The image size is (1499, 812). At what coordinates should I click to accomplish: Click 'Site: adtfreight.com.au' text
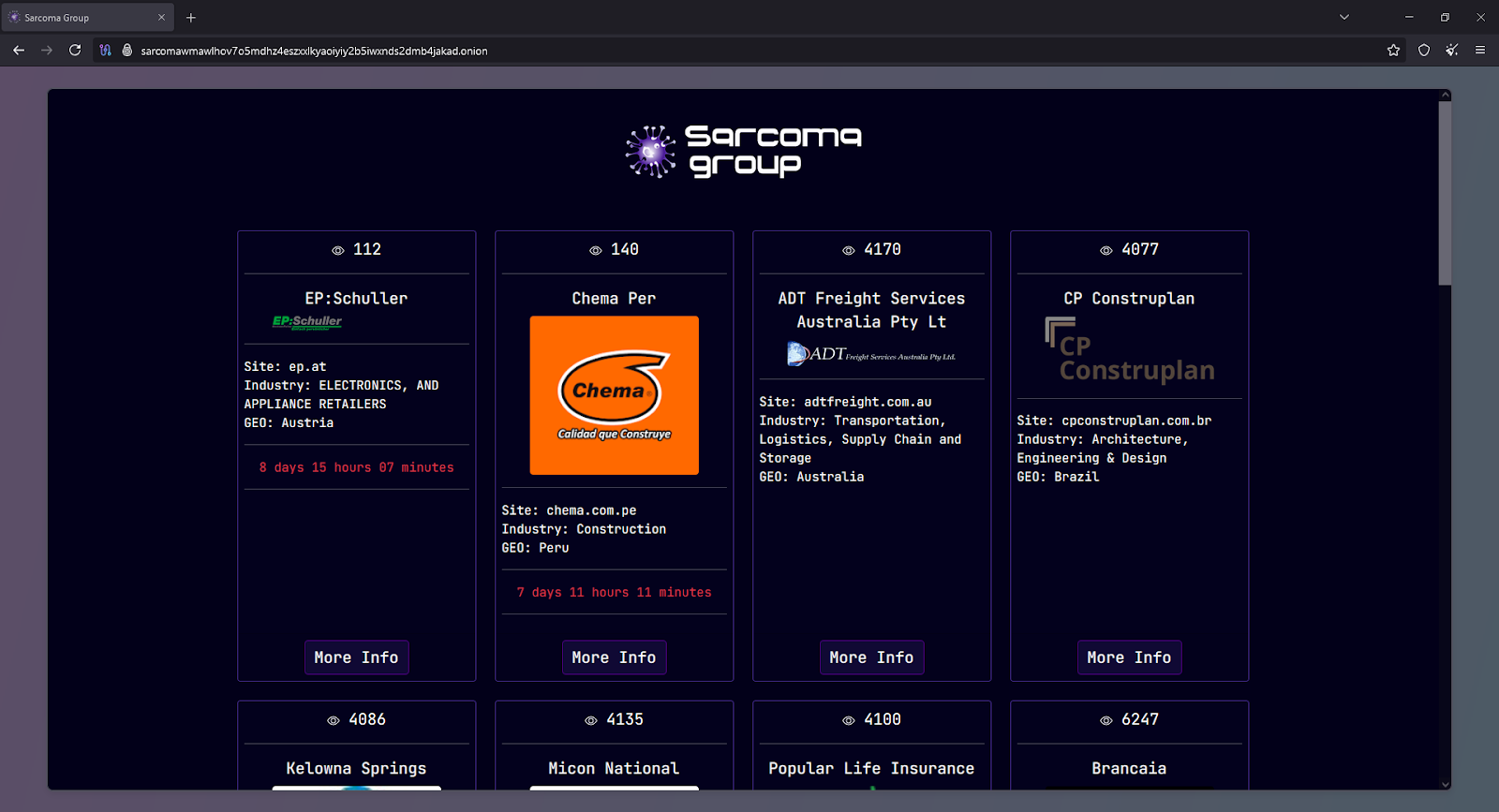(845, 402)
